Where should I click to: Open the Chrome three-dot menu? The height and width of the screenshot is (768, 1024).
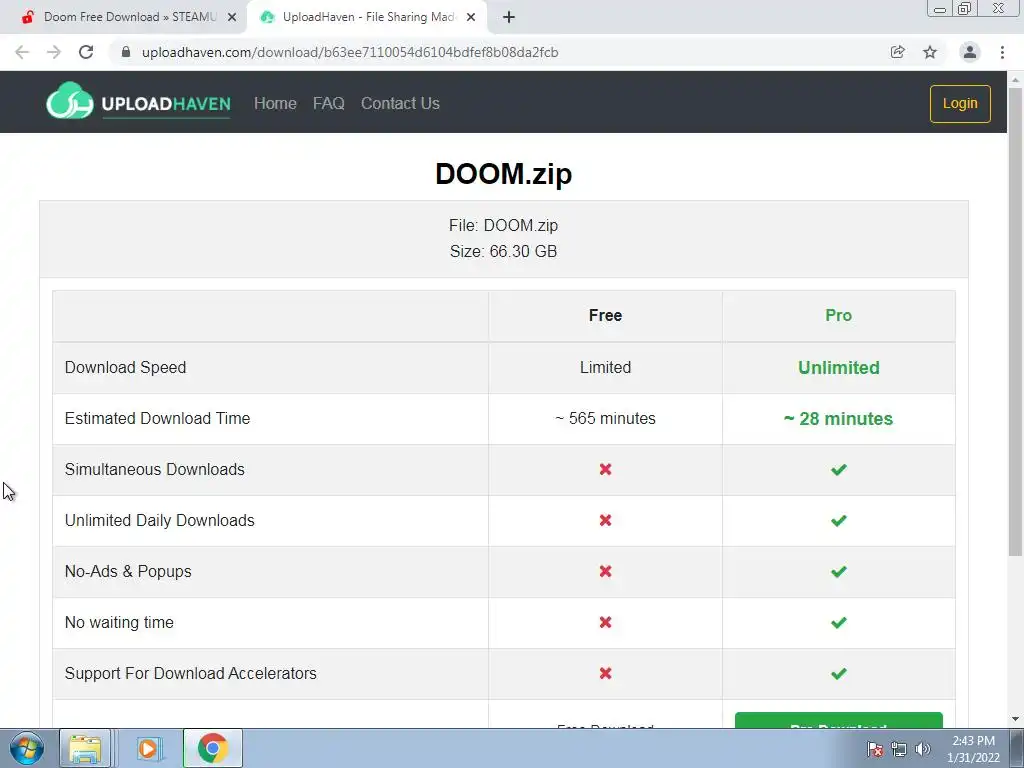(x=1002, y=52)
